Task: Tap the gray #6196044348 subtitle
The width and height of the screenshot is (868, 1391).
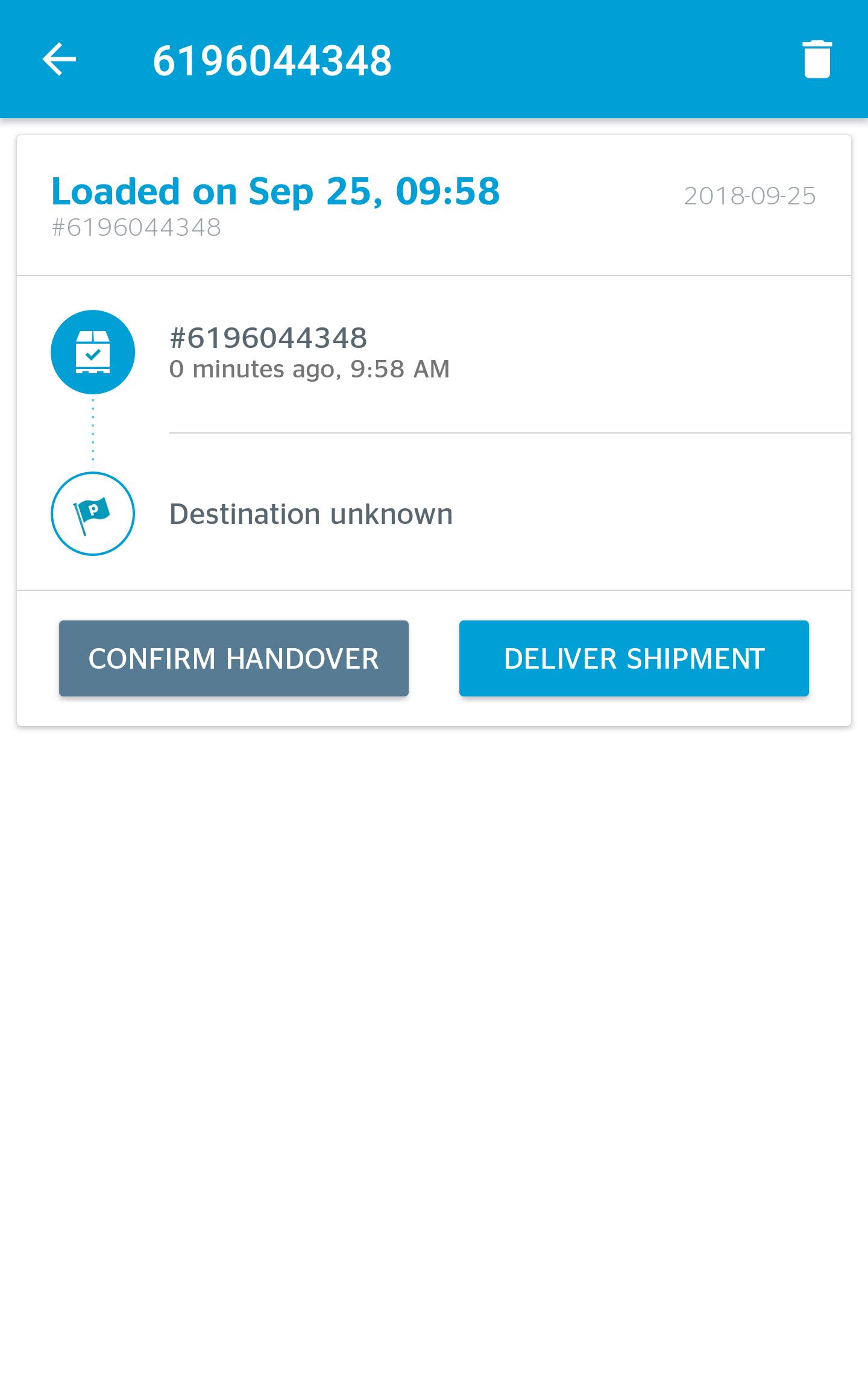Action: (136, 228)
